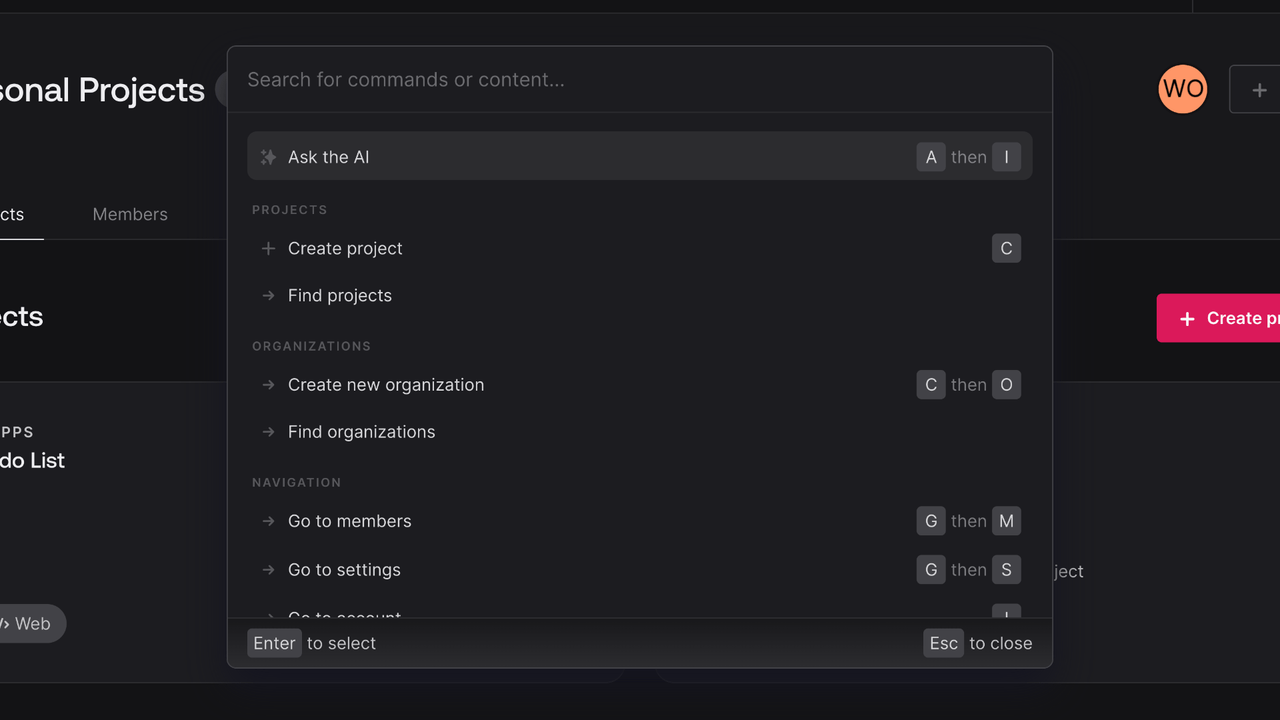Click the arrow icon beside Find projects
Viewport: 1280px width, 720px height.
pyautogui.click(x=268, y=295)
